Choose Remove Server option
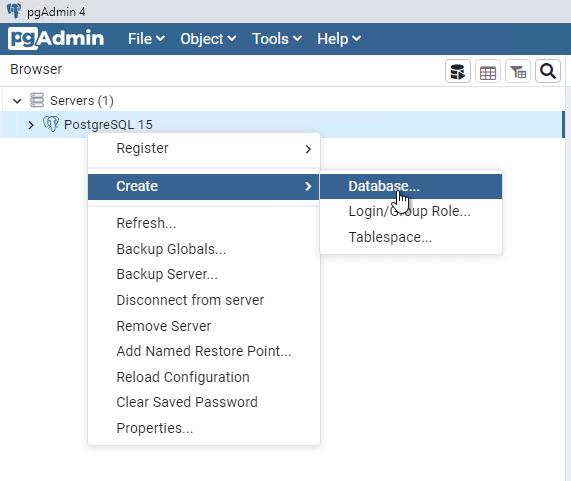The image size is (571, 481). point(204,326)
